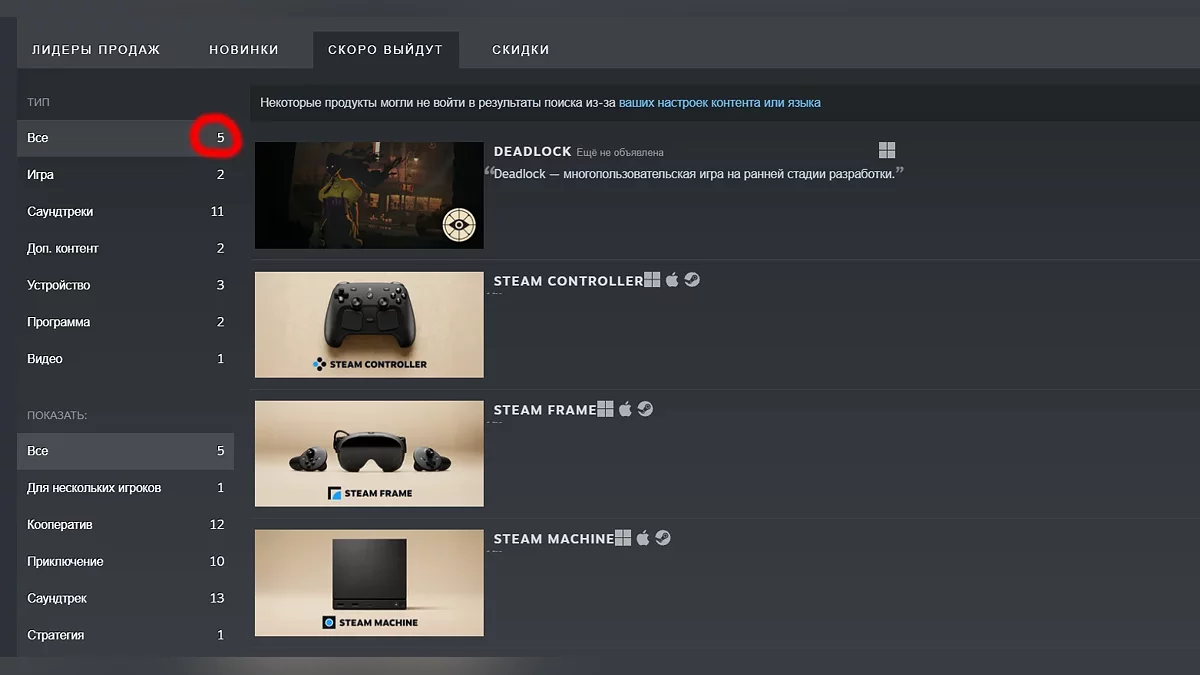1200x675 pixels.
Task: Click the Steam Frame headset thumbnail
Action: click(x=369, y=453)
